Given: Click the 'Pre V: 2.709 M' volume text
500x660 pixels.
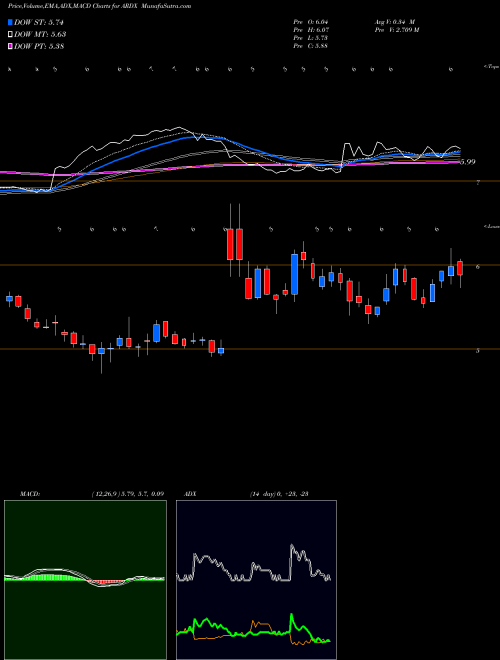Looking at the screenshot, I should [x=396, y=30].
